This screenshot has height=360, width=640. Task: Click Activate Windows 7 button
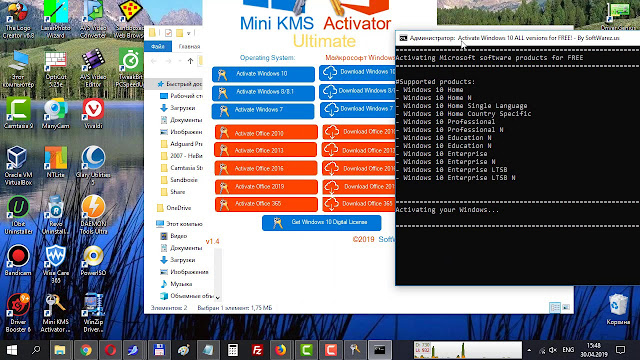pos(263,110)
